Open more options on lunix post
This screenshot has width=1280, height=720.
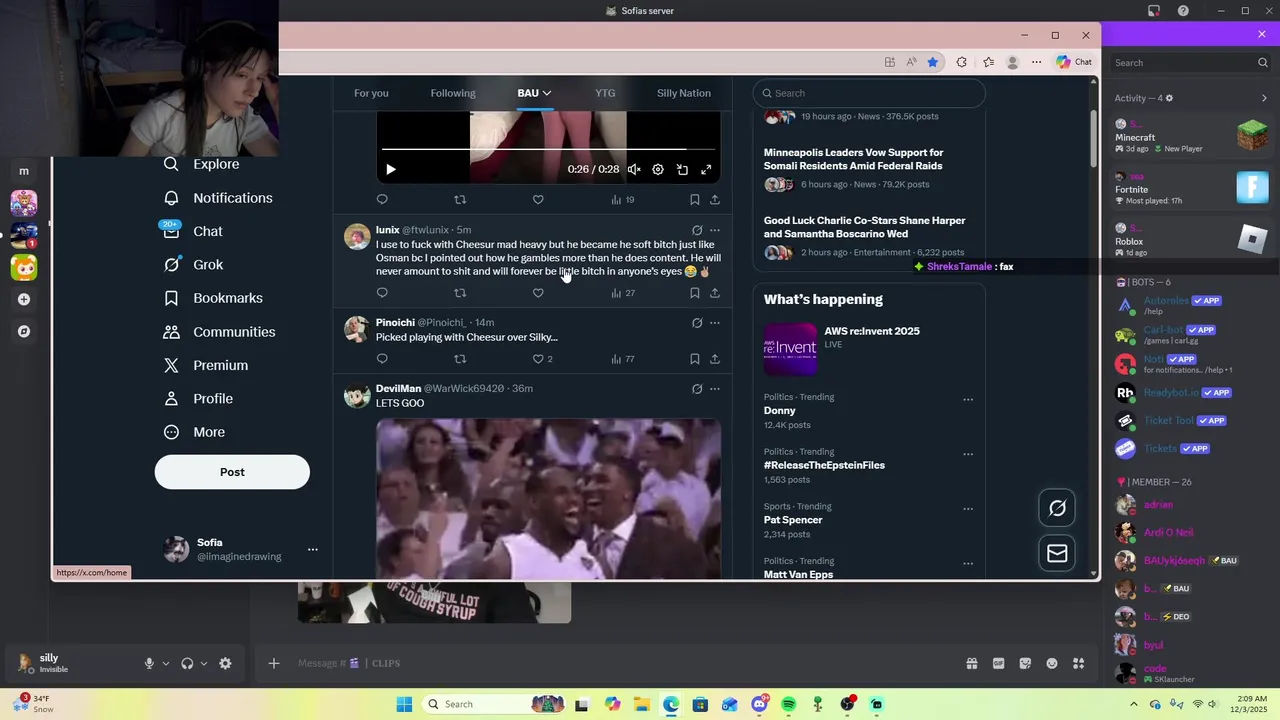pos(714,230)
